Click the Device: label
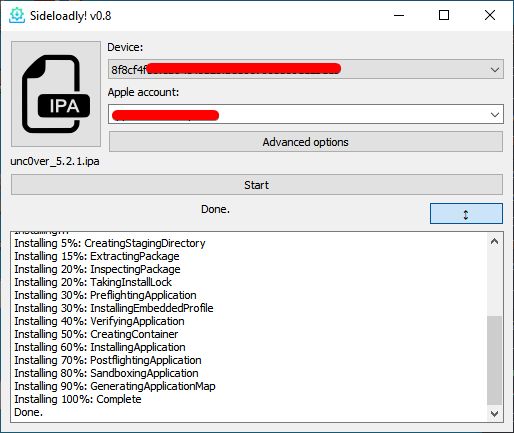 click(125, 47)
